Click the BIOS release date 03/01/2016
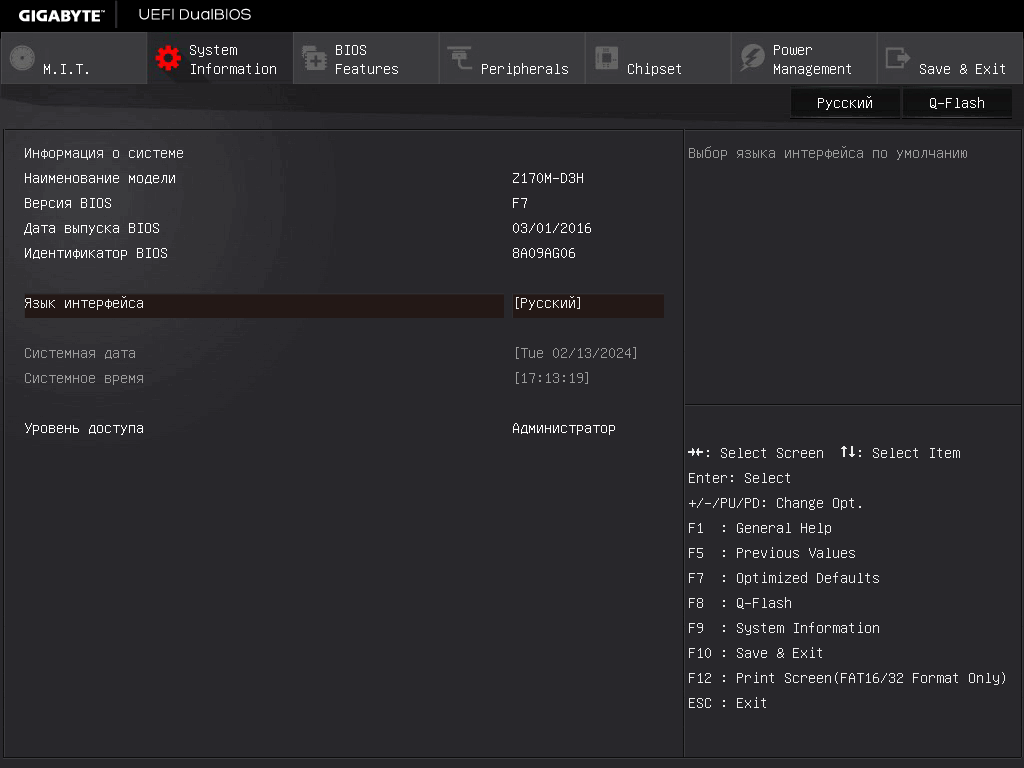Image resolution: width=1024 pixels, height=768 pixels. coord(552,228)
